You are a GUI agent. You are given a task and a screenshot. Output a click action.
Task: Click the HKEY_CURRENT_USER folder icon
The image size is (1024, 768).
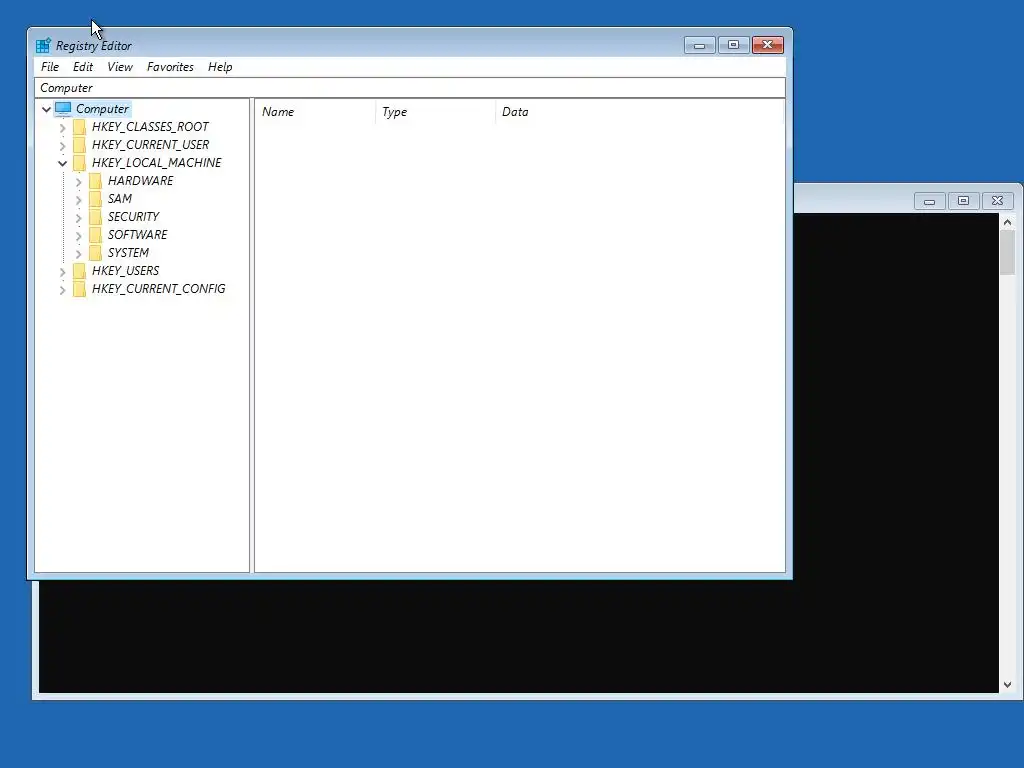(80, 144)
